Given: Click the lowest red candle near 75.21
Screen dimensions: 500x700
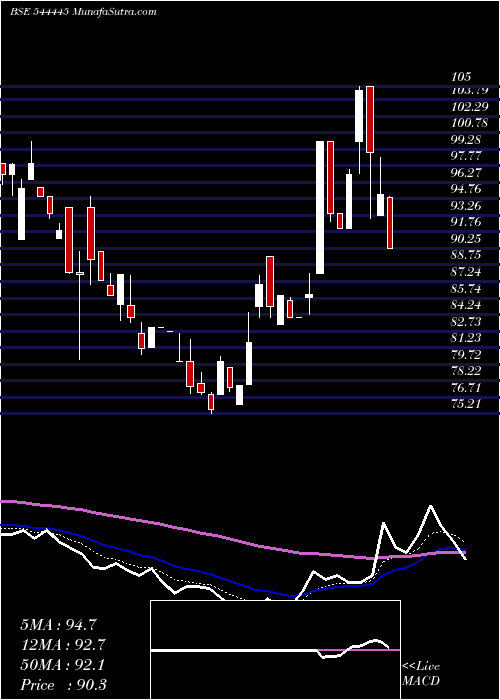Looking at the screenshot, I should tap(211, 401).
